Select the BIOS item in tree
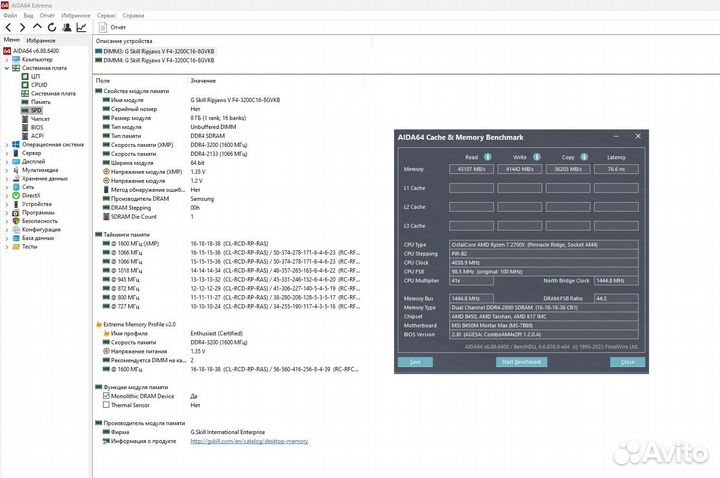 tap(37, 127)
